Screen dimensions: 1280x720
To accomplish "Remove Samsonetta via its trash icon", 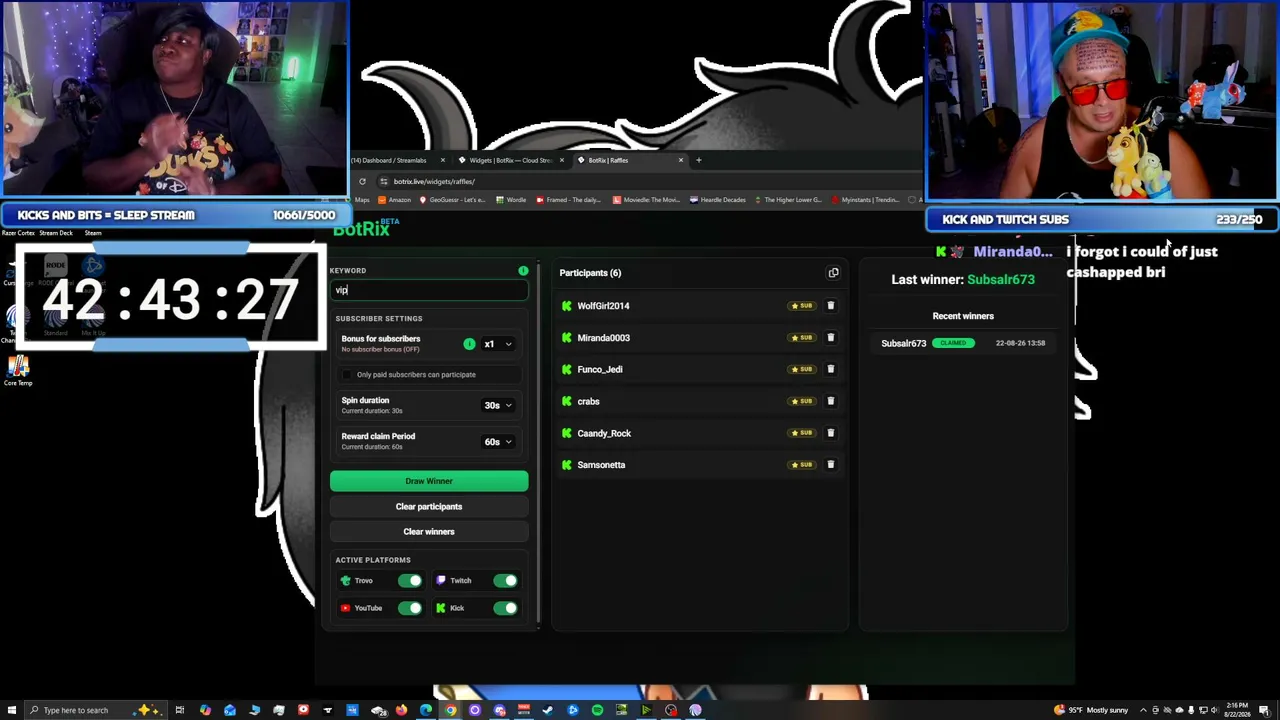I will [830, 465].
